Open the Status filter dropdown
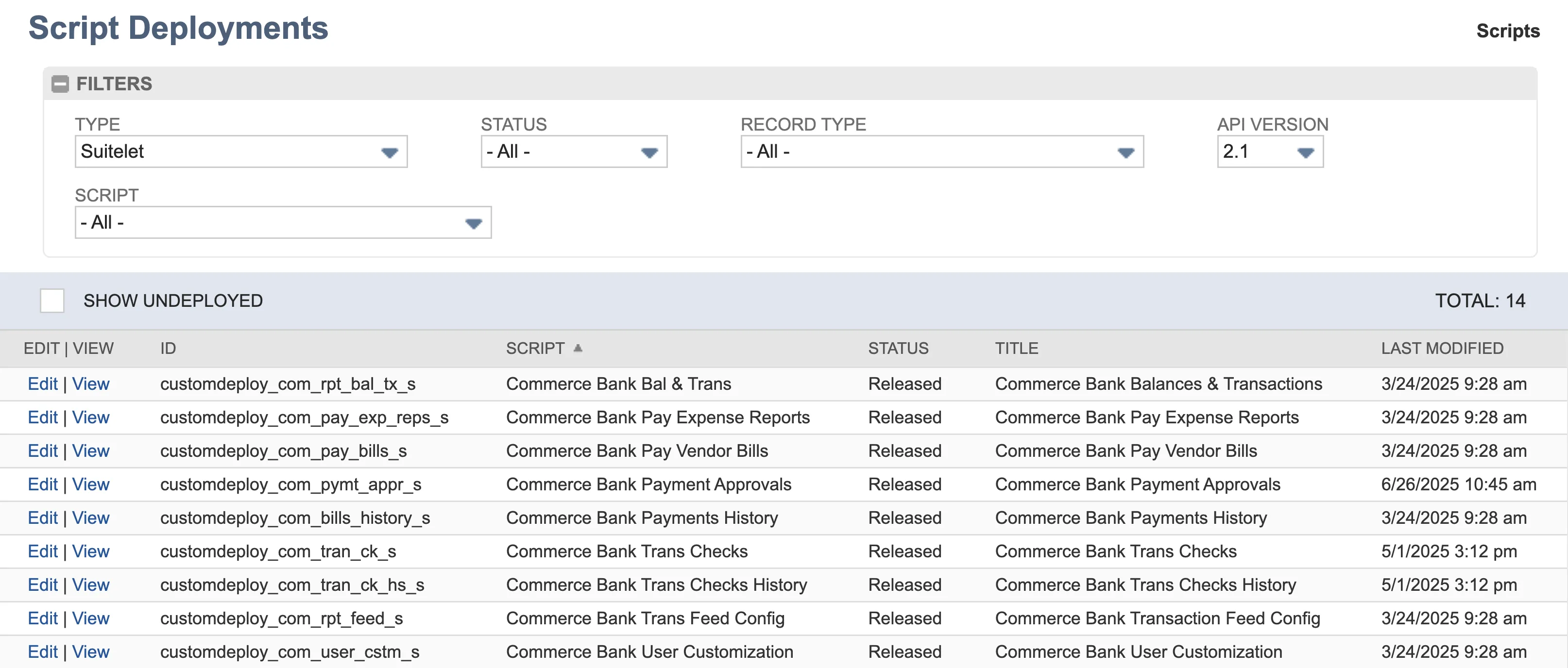Viewport: 1568px width, 668px height. (573, 151)
